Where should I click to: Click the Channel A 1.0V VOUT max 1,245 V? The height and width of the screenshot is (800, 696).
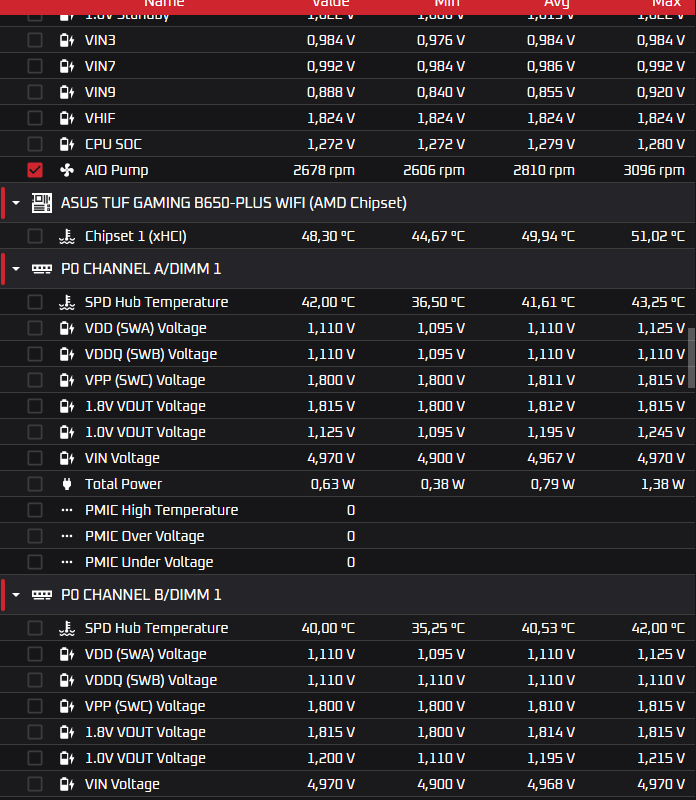[661, 432]
